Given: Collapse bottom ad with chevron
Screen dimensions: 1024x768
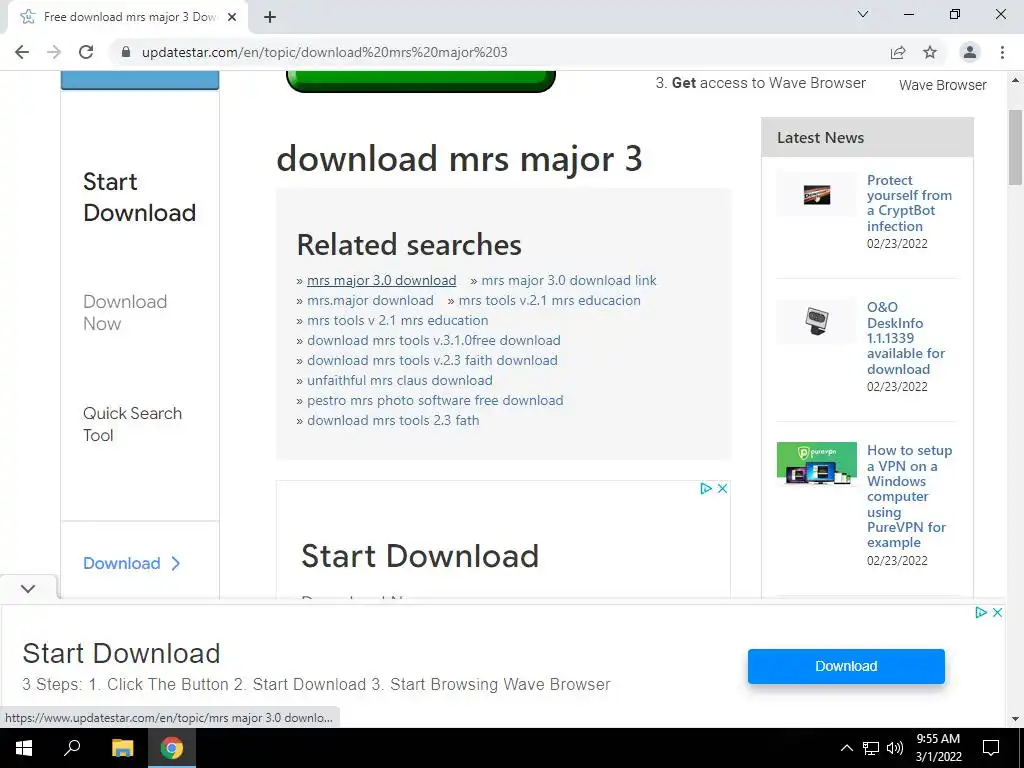Looking at the screenshot, I should (x=28, y=588).
